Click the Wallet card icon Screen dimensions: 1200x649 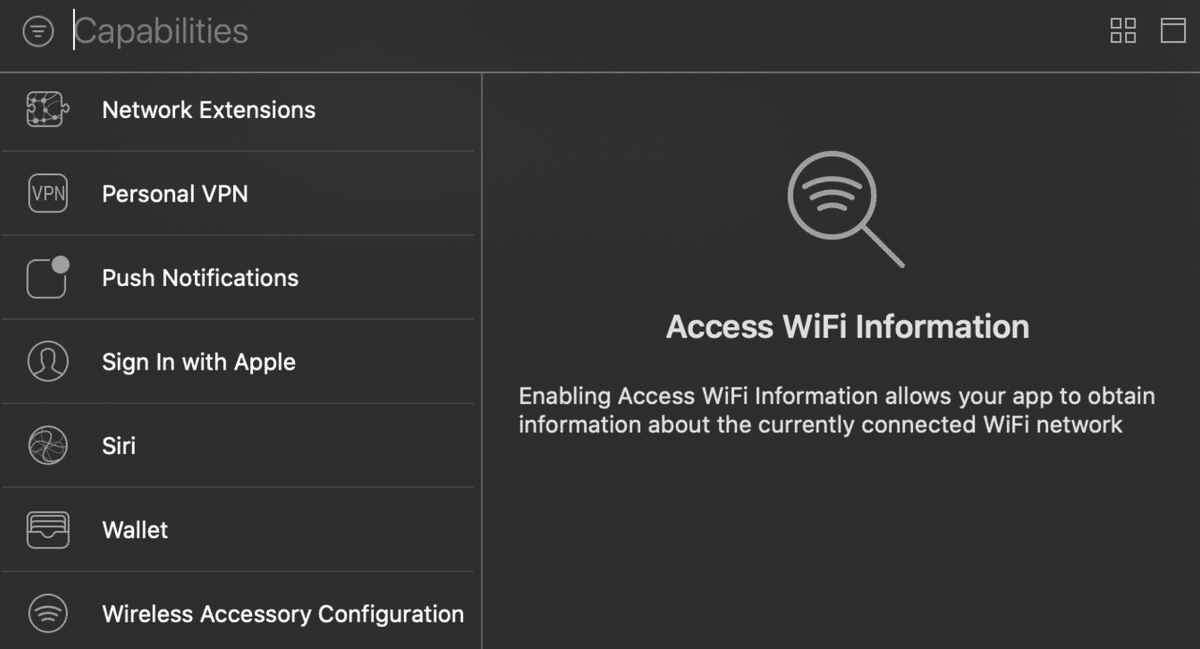coord(47,530)
